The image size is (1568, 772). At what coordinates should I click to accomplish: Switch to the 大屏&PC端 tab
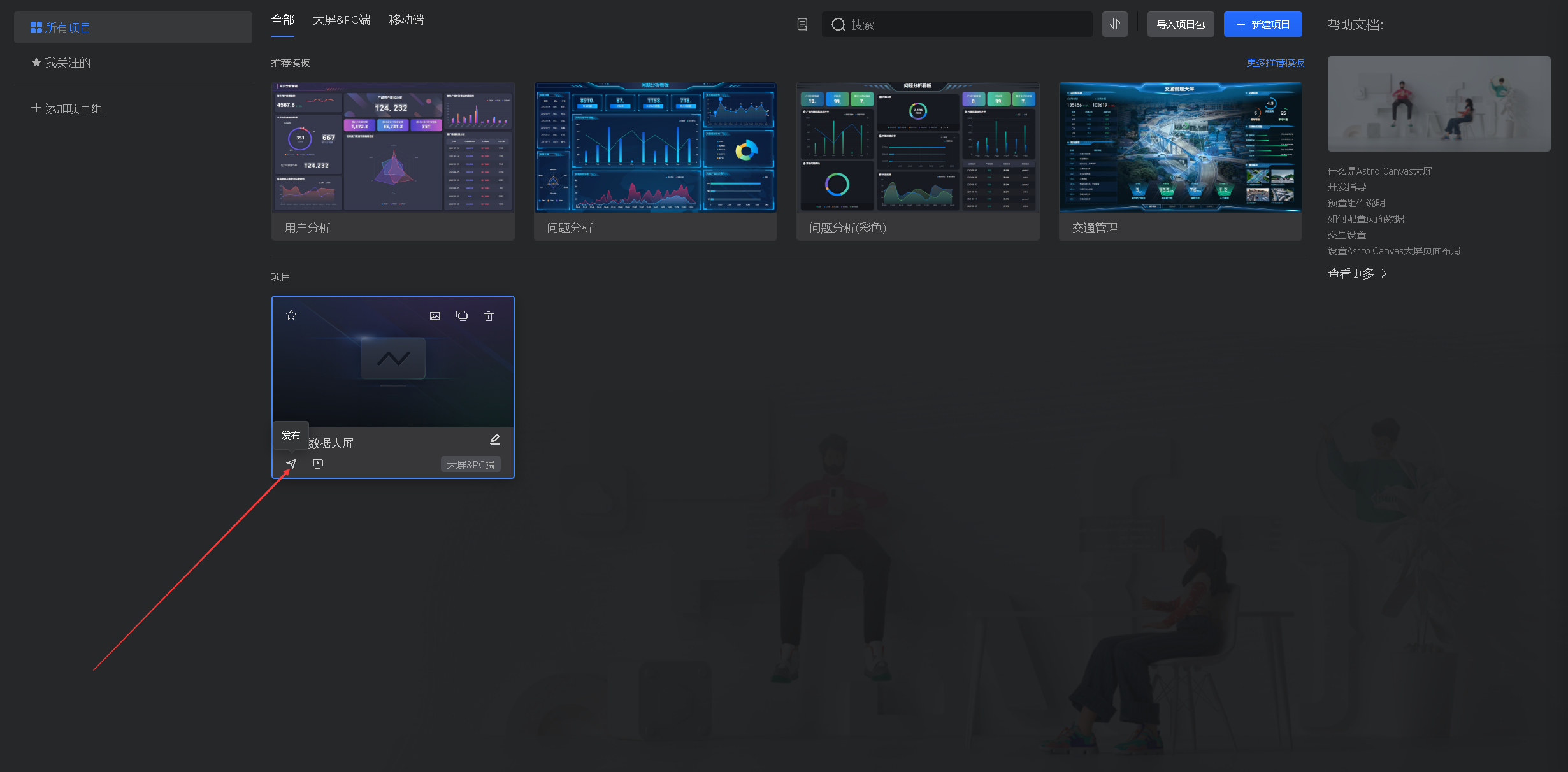(342, 20)
